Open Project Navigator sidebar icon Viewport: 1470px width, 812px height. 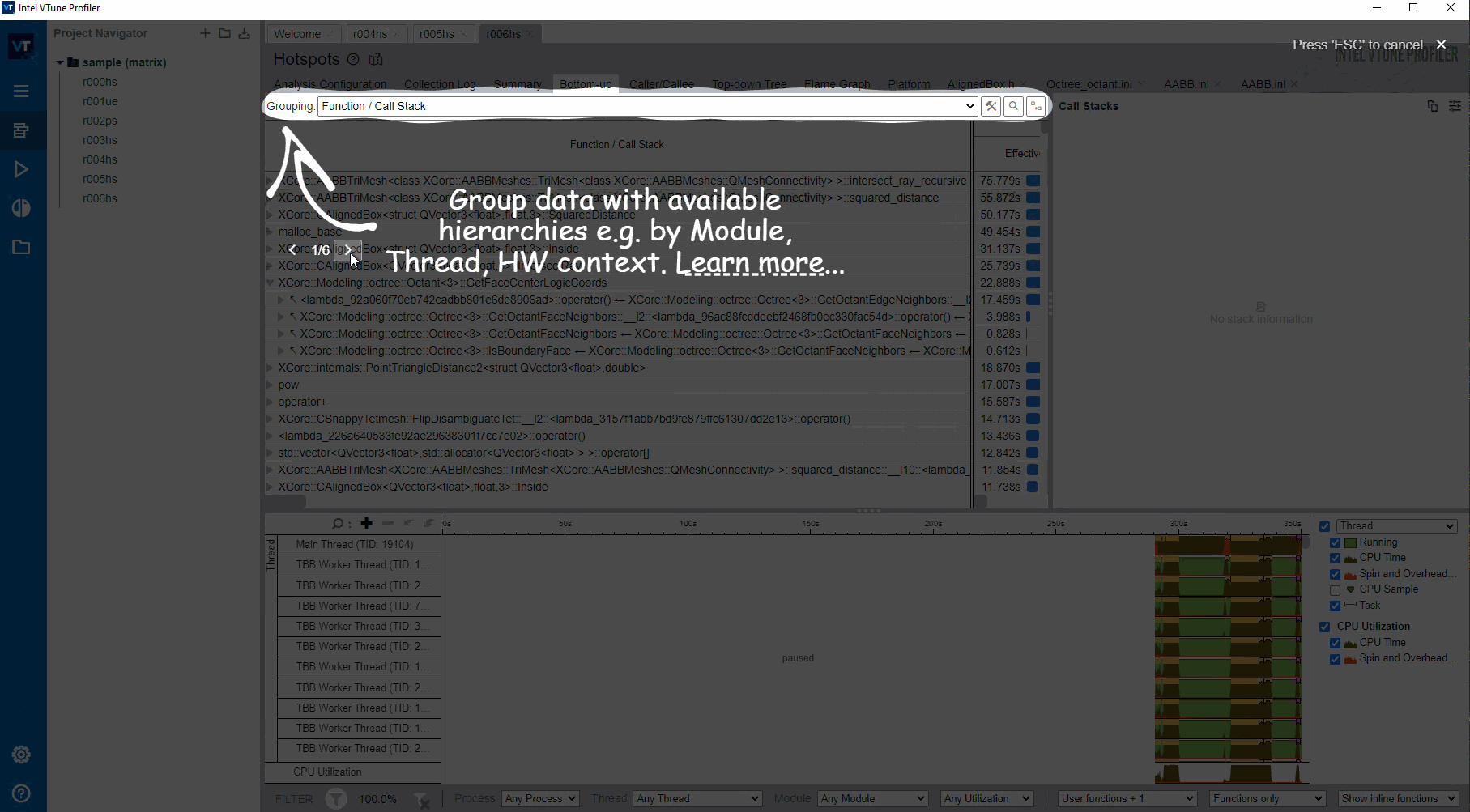(21, 130)
